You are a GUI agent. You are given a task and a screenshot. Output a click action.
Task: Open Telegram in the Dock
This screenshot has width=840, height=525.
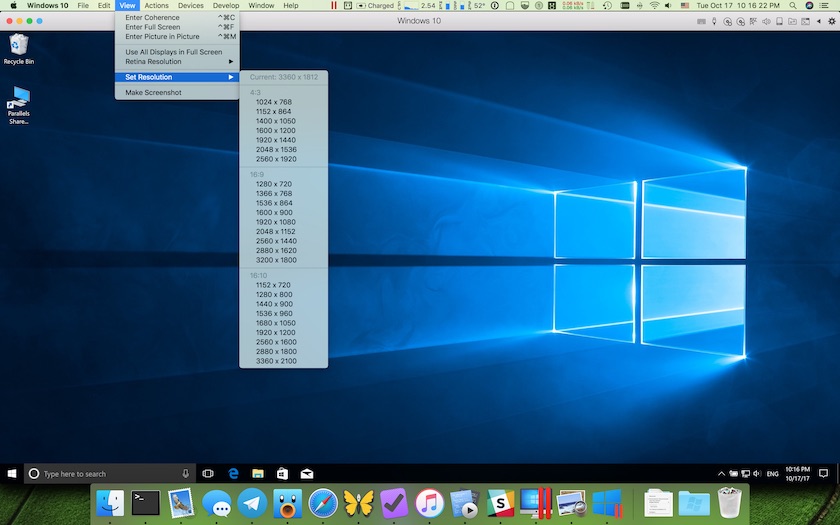pyautogui.click(x=252, y=503)
